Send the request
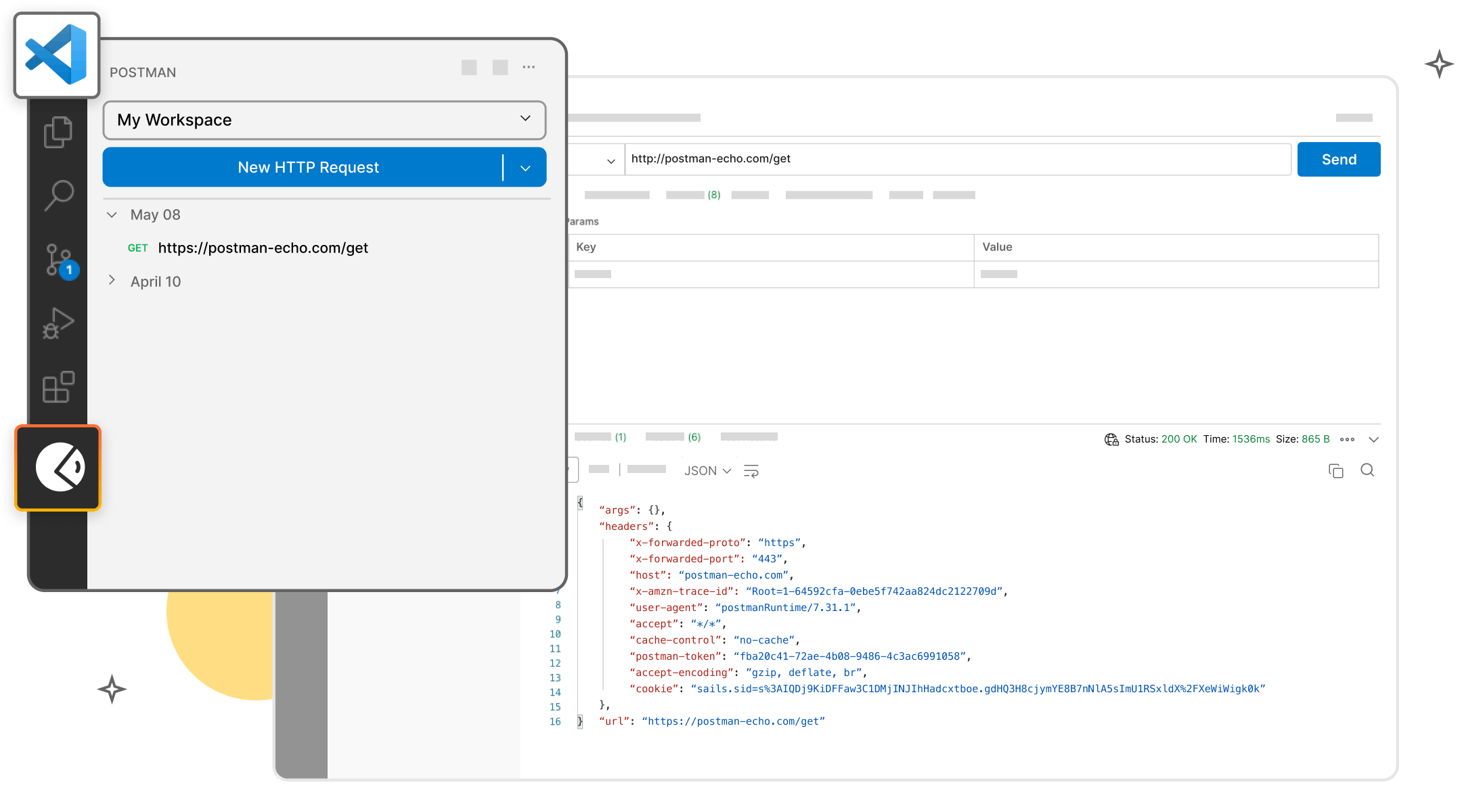 (1339, 160)
